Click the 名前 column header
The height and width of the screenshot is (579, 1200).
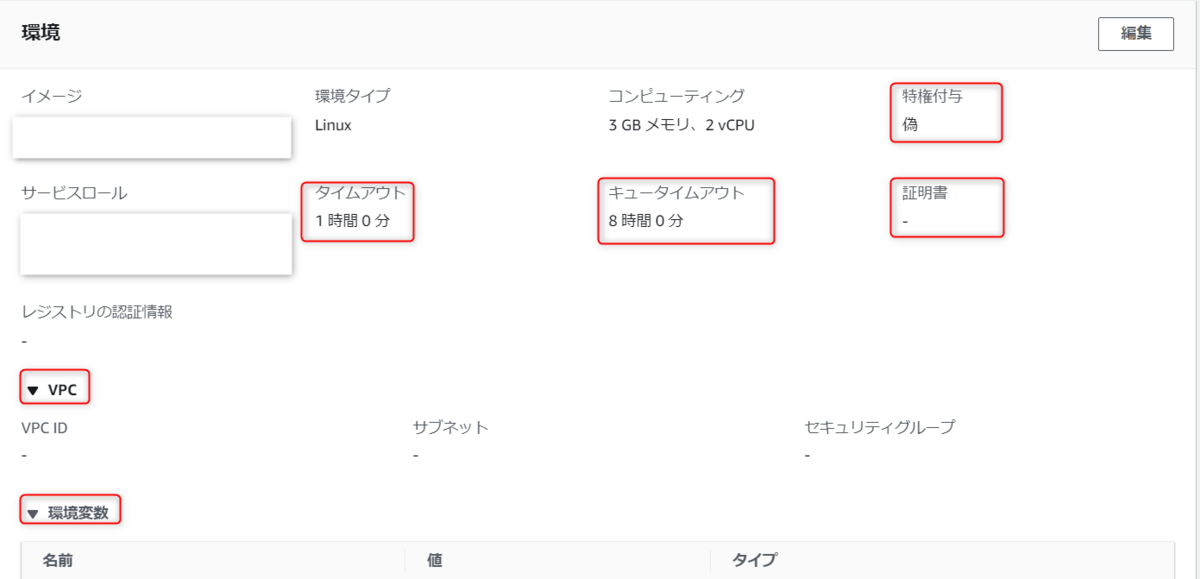click(58, 560)
